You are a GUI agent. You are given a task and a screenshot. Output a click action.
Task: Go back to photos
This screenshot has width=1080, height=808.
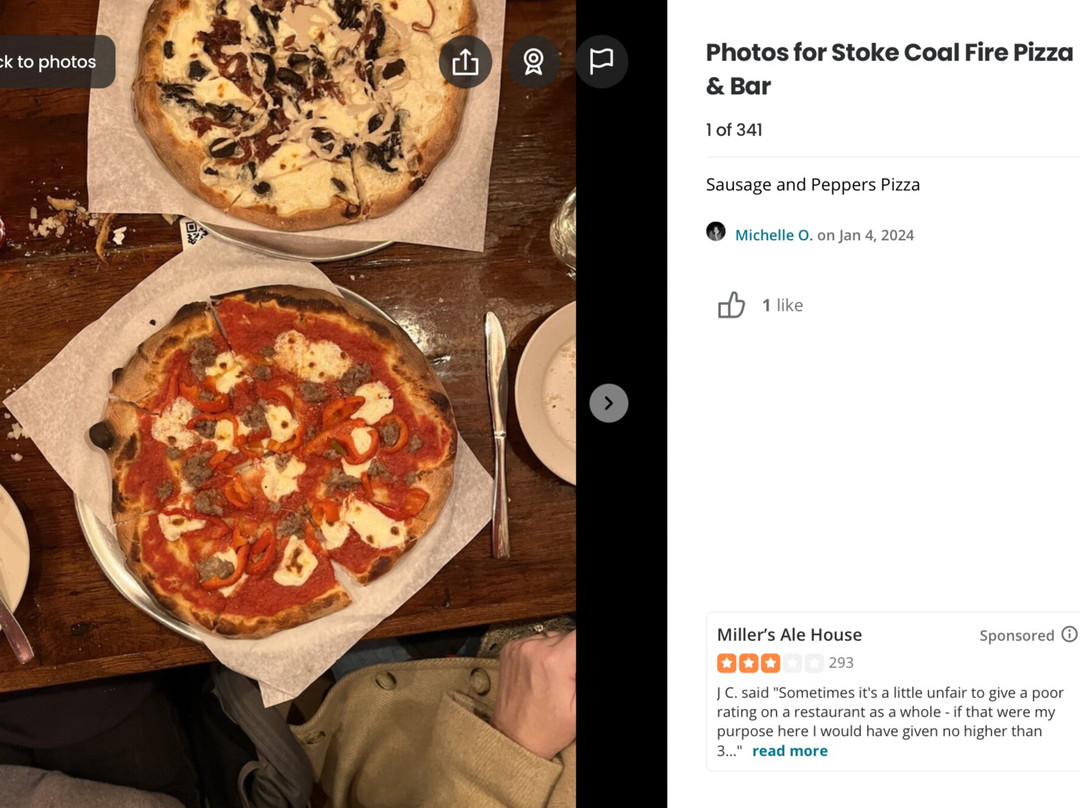click(x=50, y=62)
